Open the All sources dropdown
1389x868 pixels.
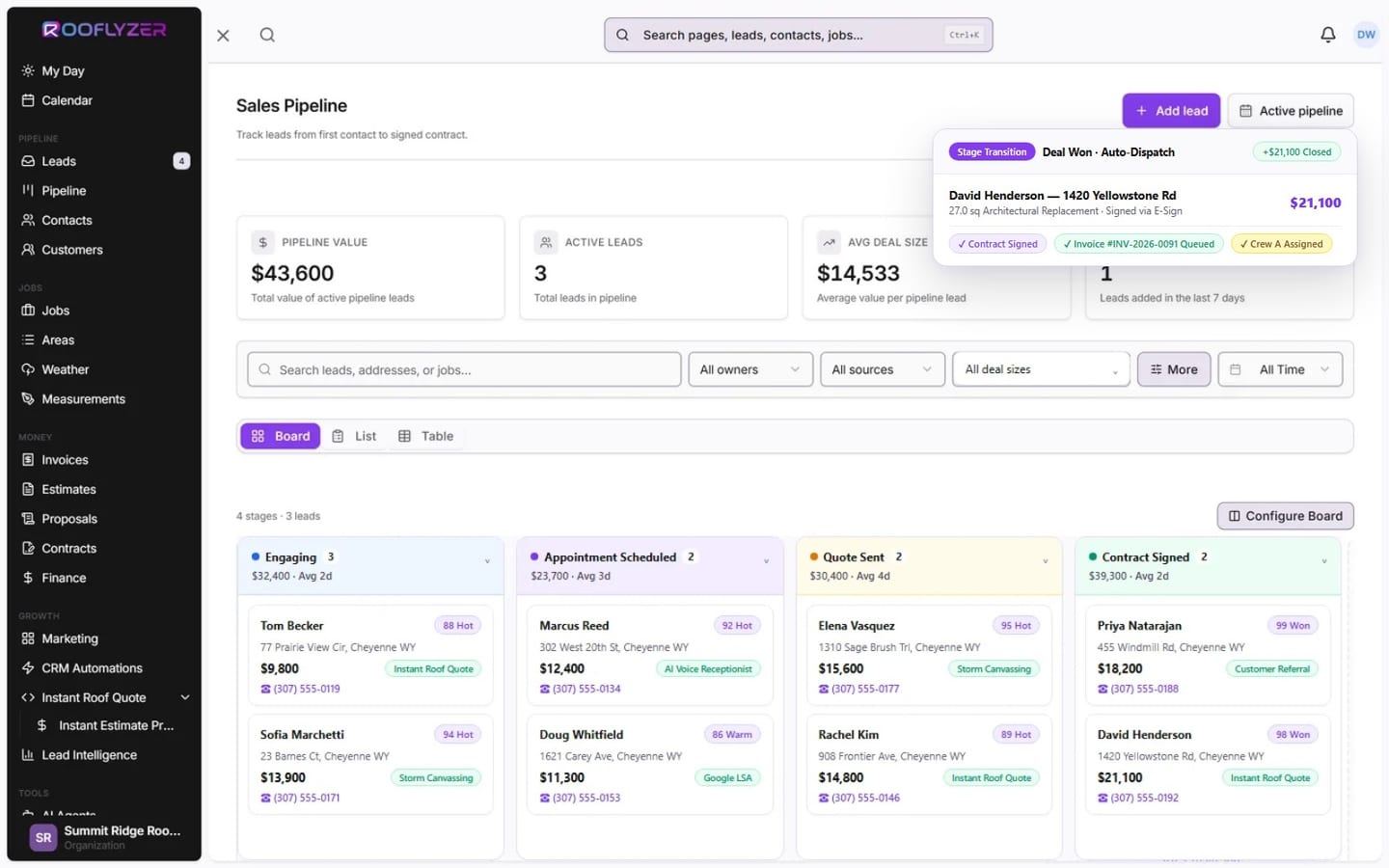click(x=883, y=369)
